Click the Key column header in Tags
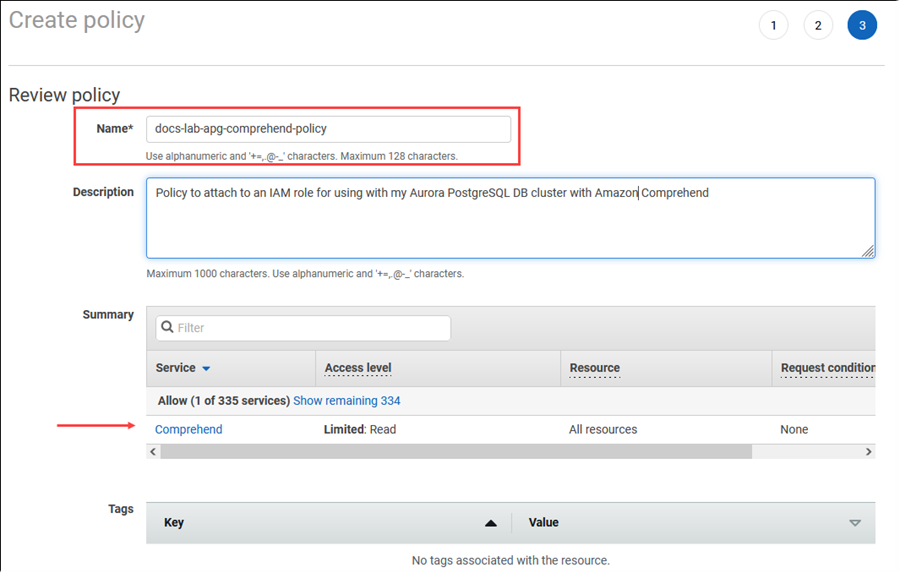The width and height of the screenshot is (900, 573). pyautogui.click(x=174, y=523)
